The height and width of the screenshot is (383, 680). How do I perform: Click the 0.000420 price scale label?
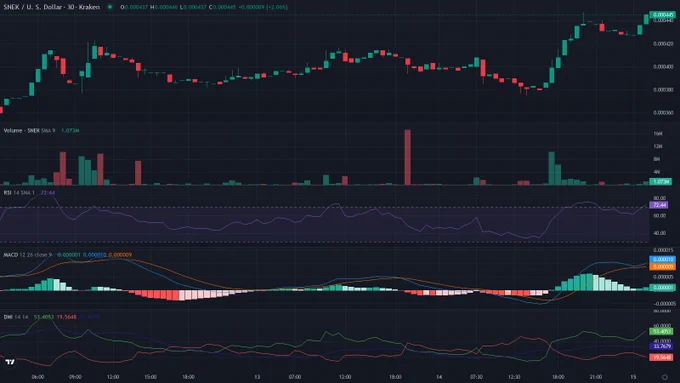tap(663, 44)
